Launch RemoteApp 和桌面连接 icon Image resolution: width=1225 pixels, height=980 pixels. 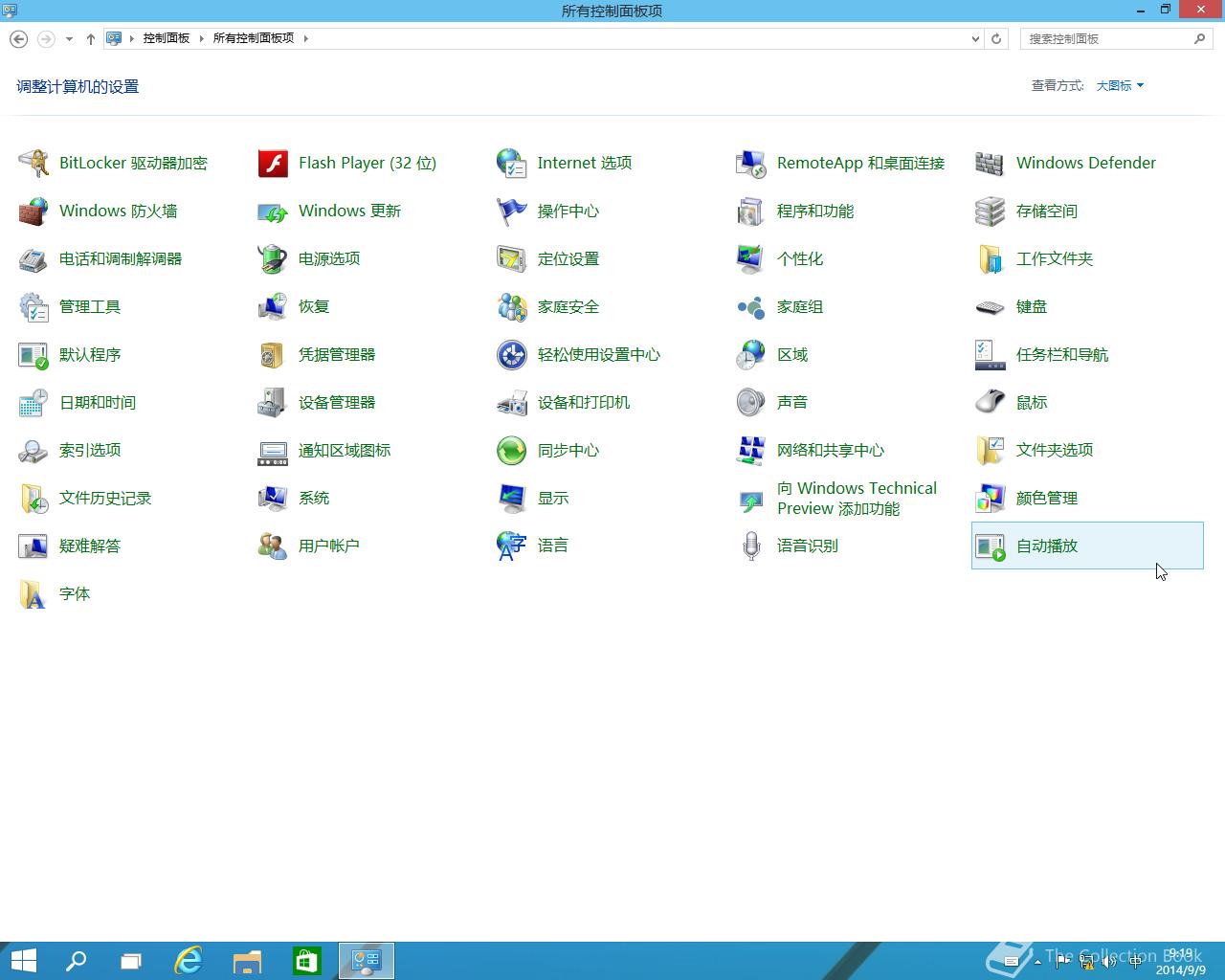[751, 163]
